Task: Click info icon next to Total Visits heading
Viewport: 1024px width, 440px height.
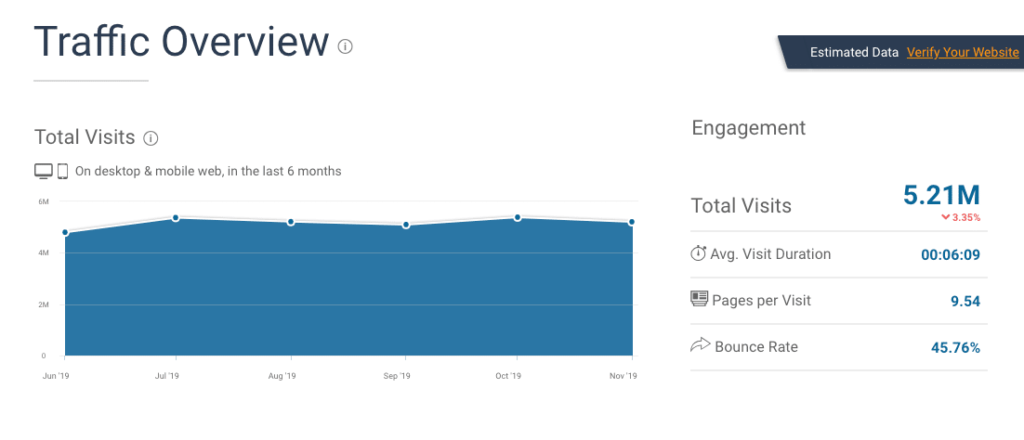Action: (151, 138)
